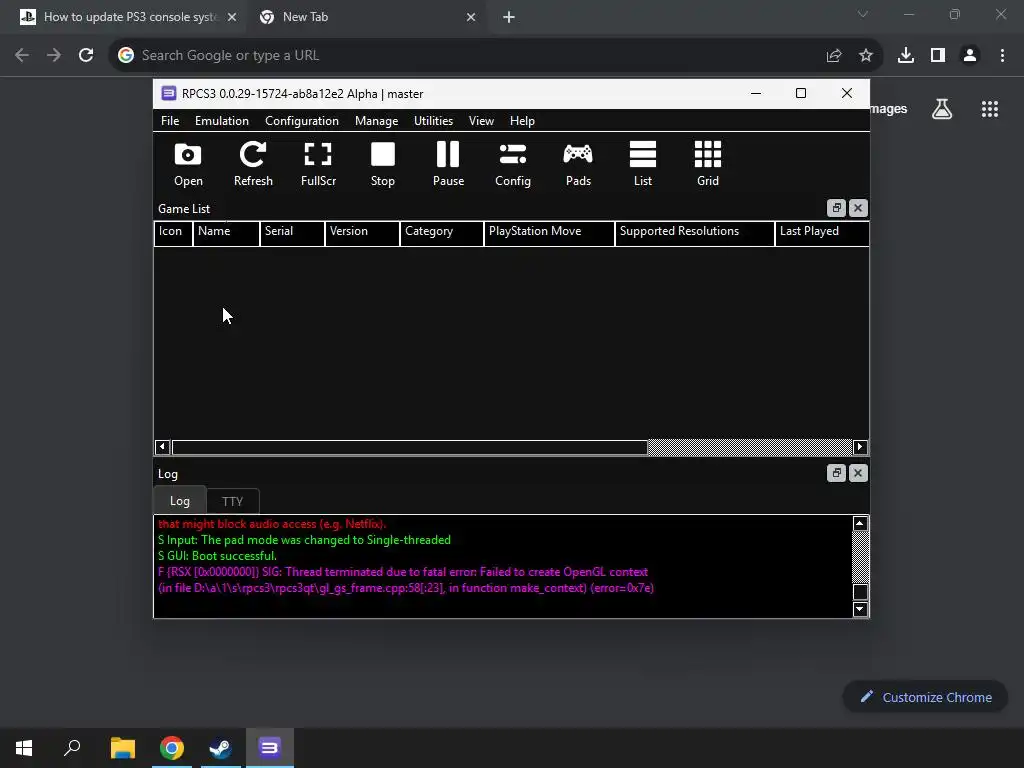The height and width of the screenshot is (768, 1024).
Task: Sort by Version column header
Action: 362,233
